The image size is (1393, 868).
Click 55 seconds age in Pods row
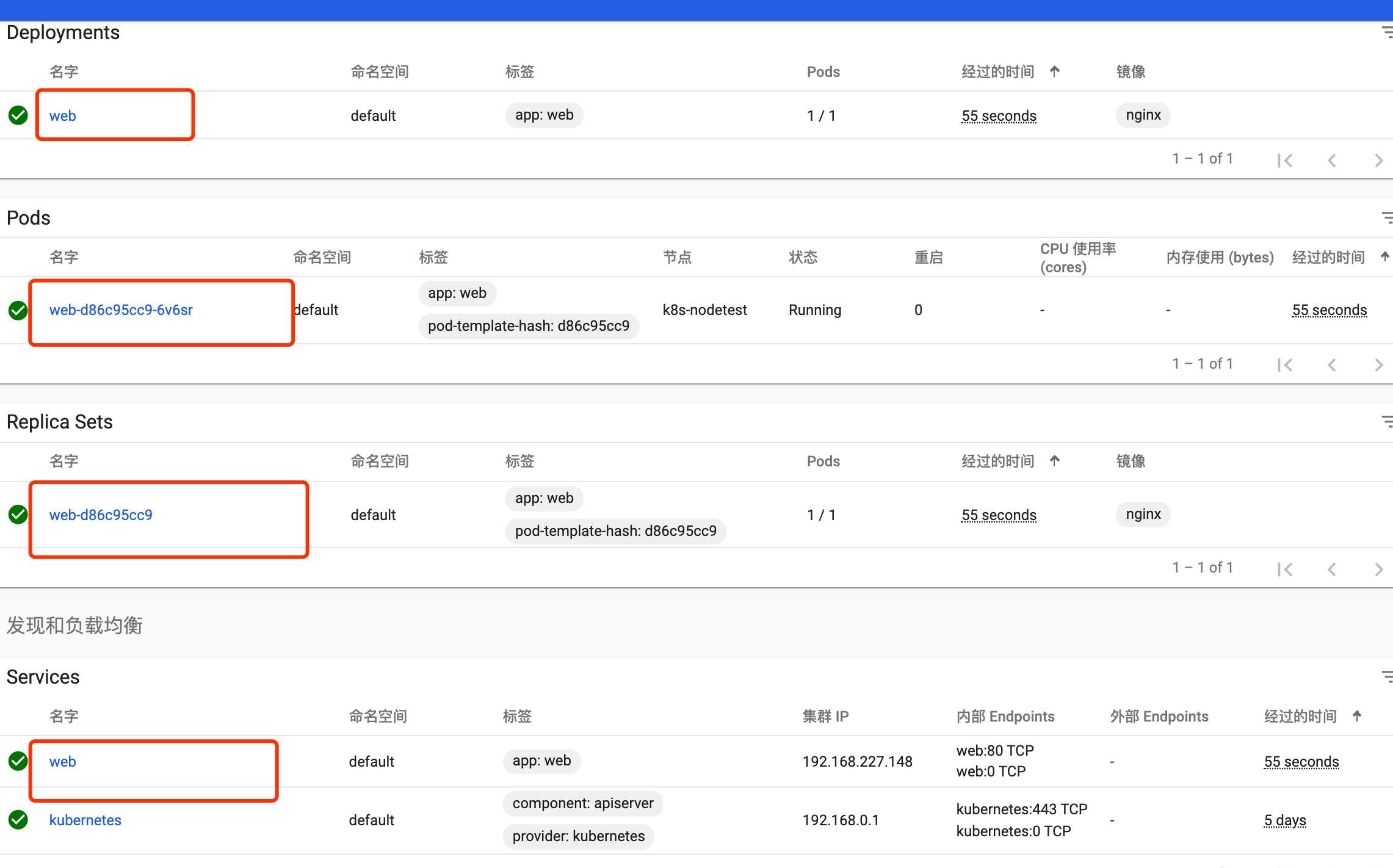click(x=1329, y=310)
